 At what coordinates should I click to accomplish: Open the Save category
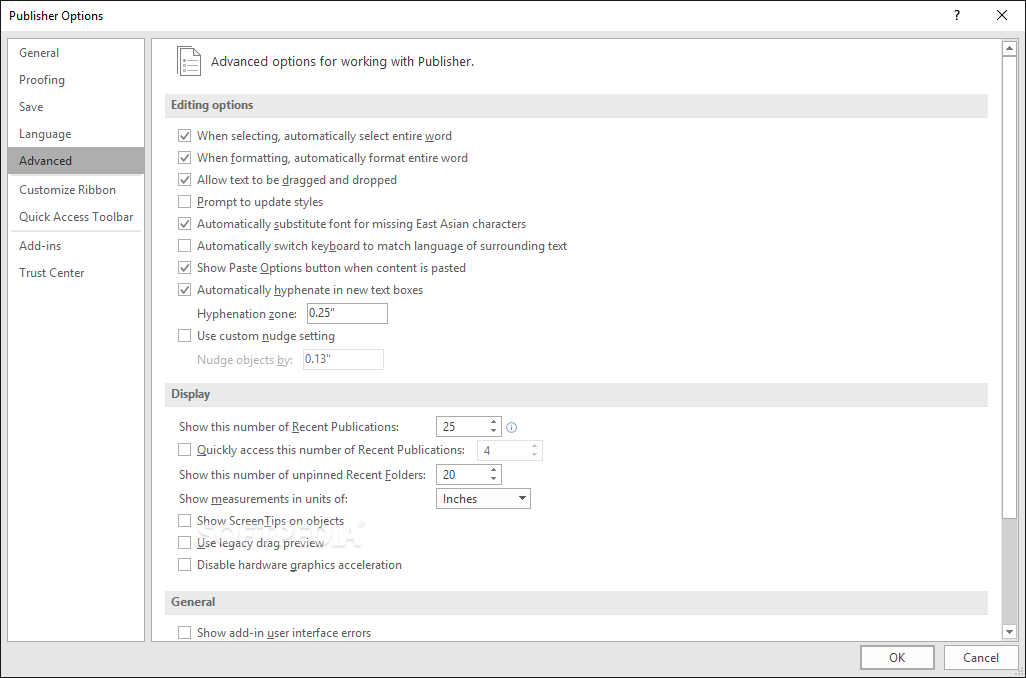pos(76,107)
